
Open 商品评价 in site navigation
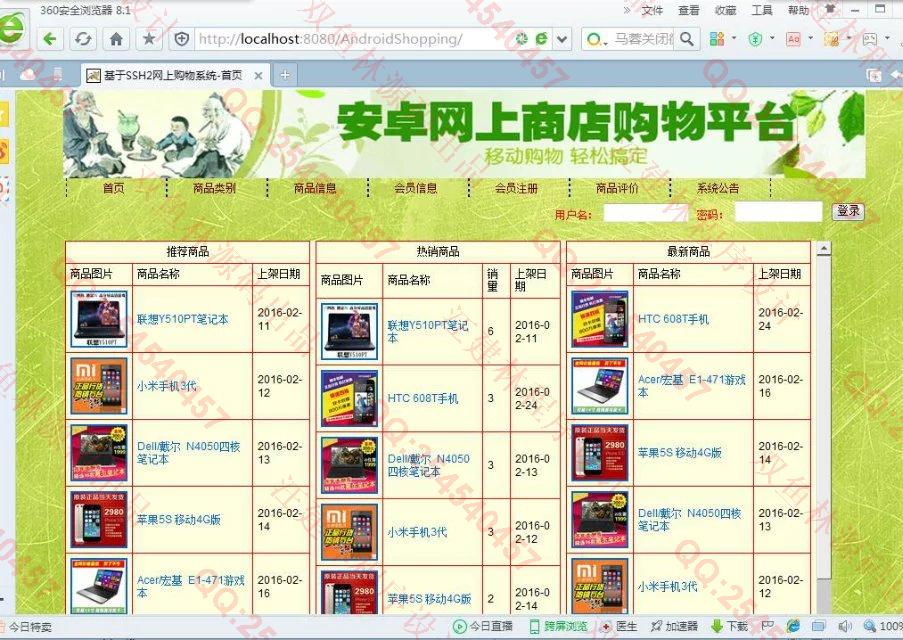tap(617, 188)
